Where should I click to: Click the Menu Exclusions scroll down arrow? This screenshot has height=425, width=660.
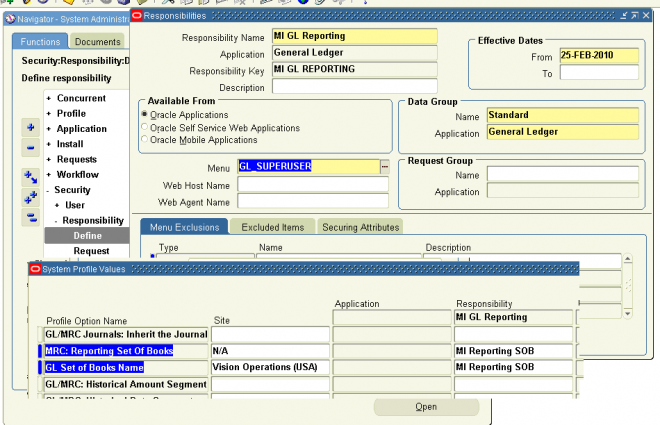(628, 313)
